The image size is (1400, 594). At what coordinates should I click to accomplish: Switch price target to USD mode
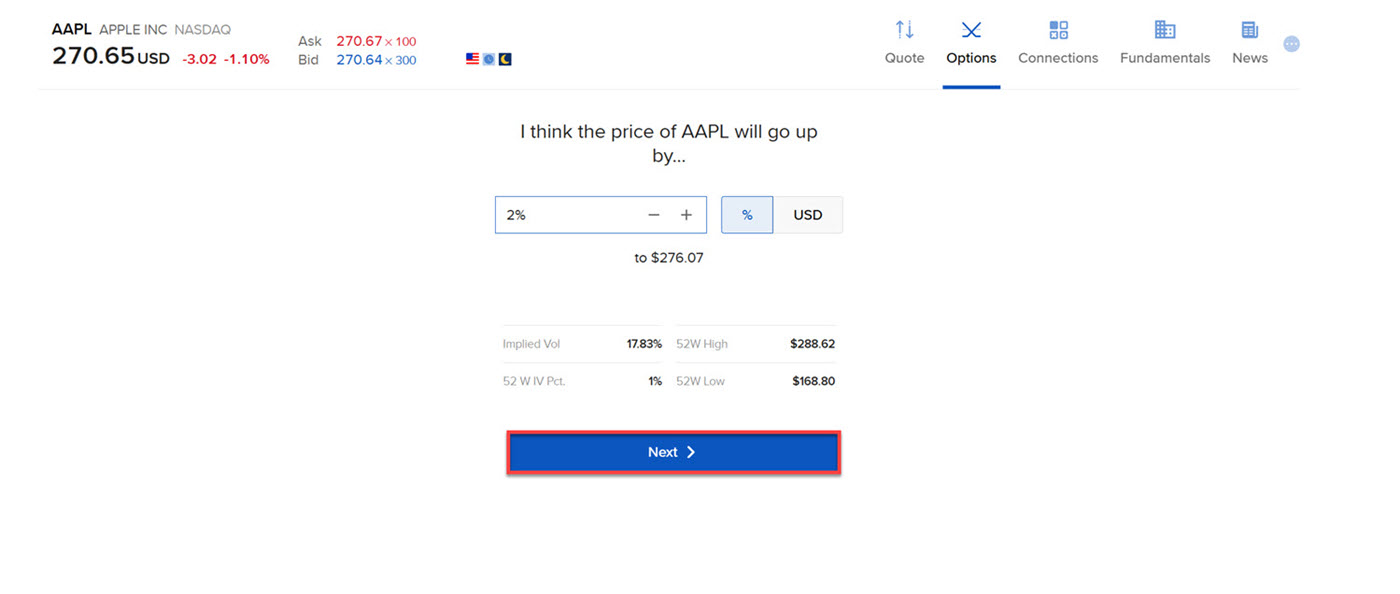[808, 214]
